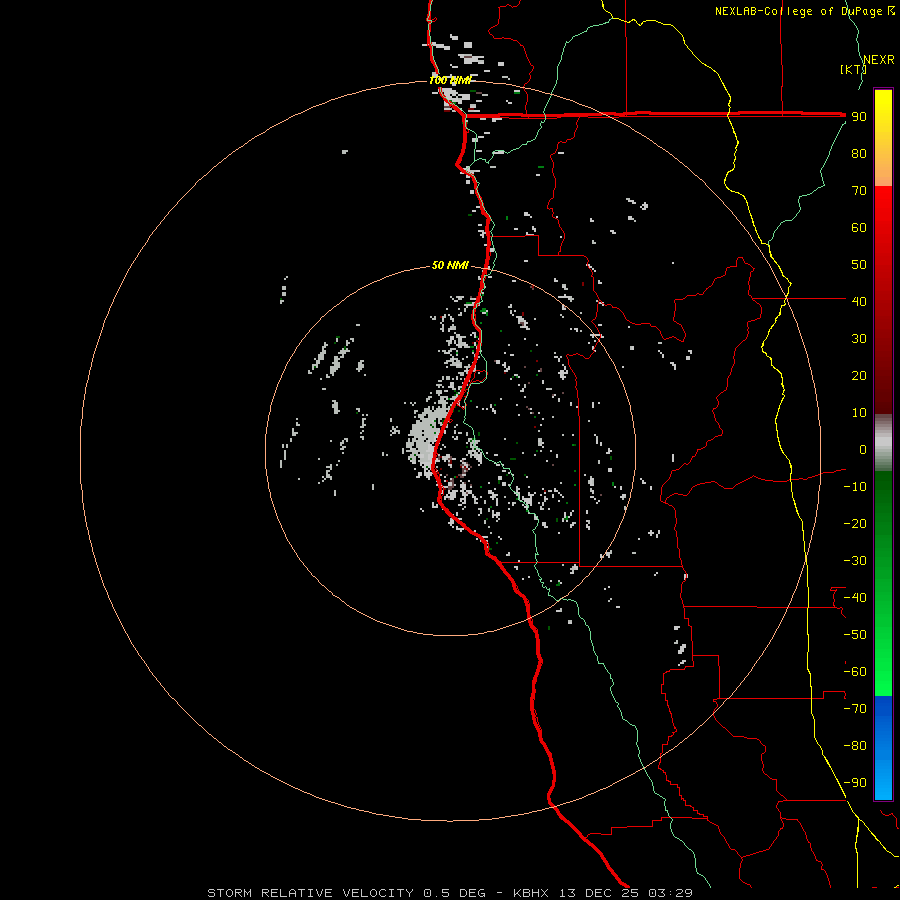Click the [KT] units label above the color scale
900x900 pixels.
pyautogui.click(x=853, y=69)
